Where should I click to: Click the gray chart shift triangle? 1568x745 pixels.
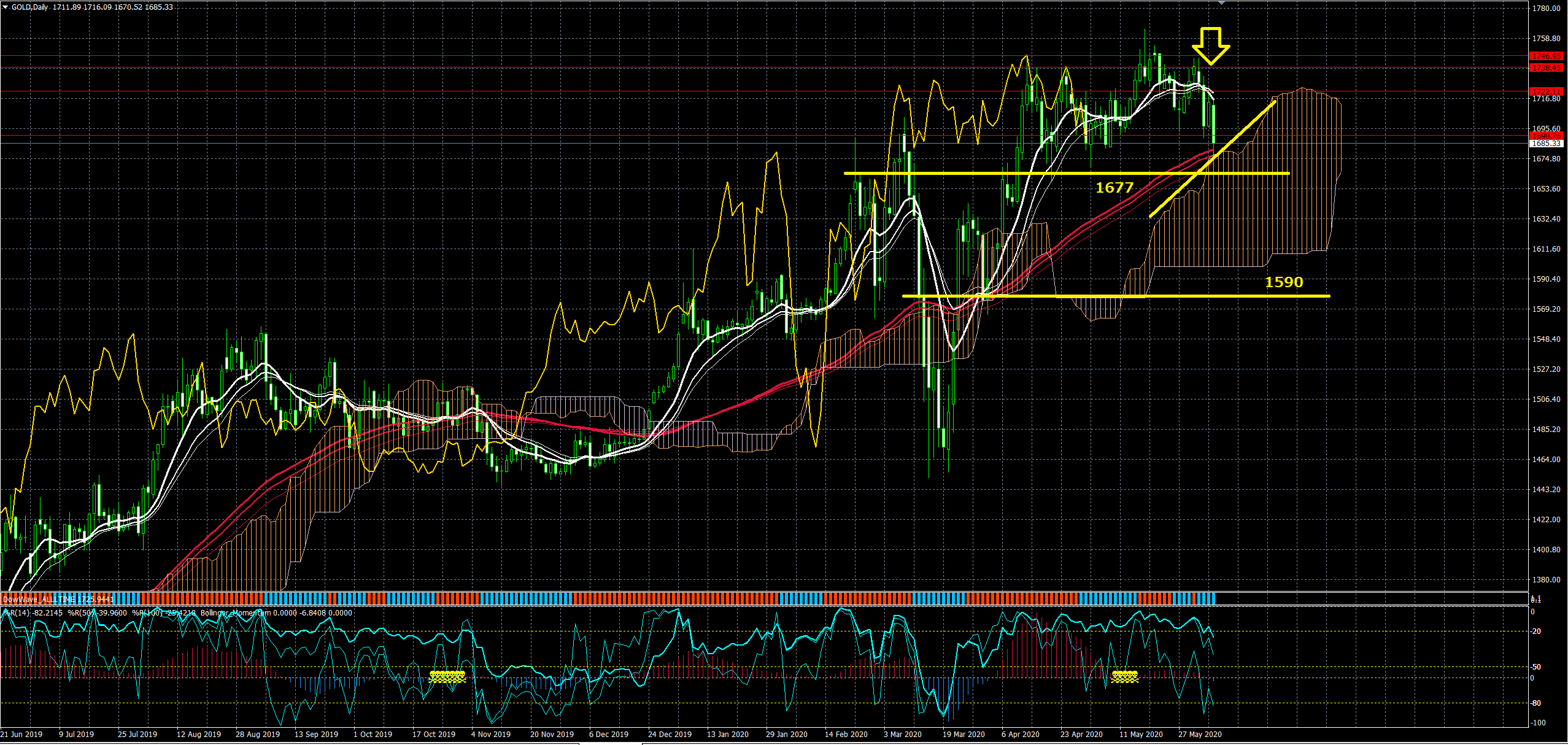[x=1221, y=3]
